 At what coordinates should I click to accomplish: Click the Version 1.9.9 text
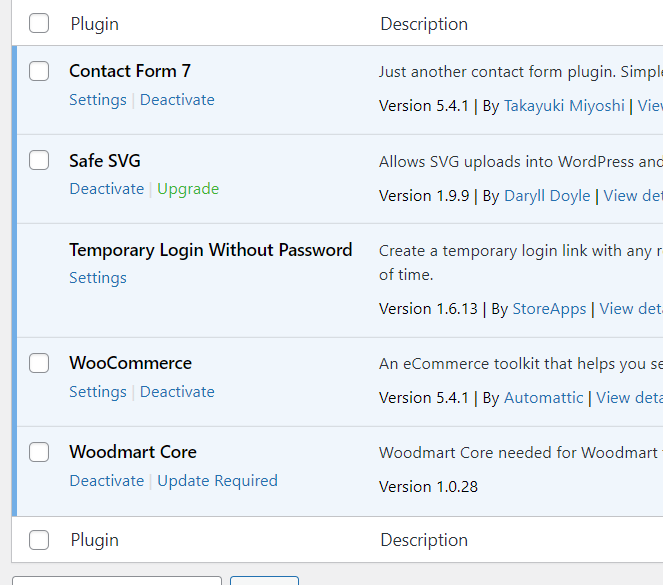tap(424, 196)
